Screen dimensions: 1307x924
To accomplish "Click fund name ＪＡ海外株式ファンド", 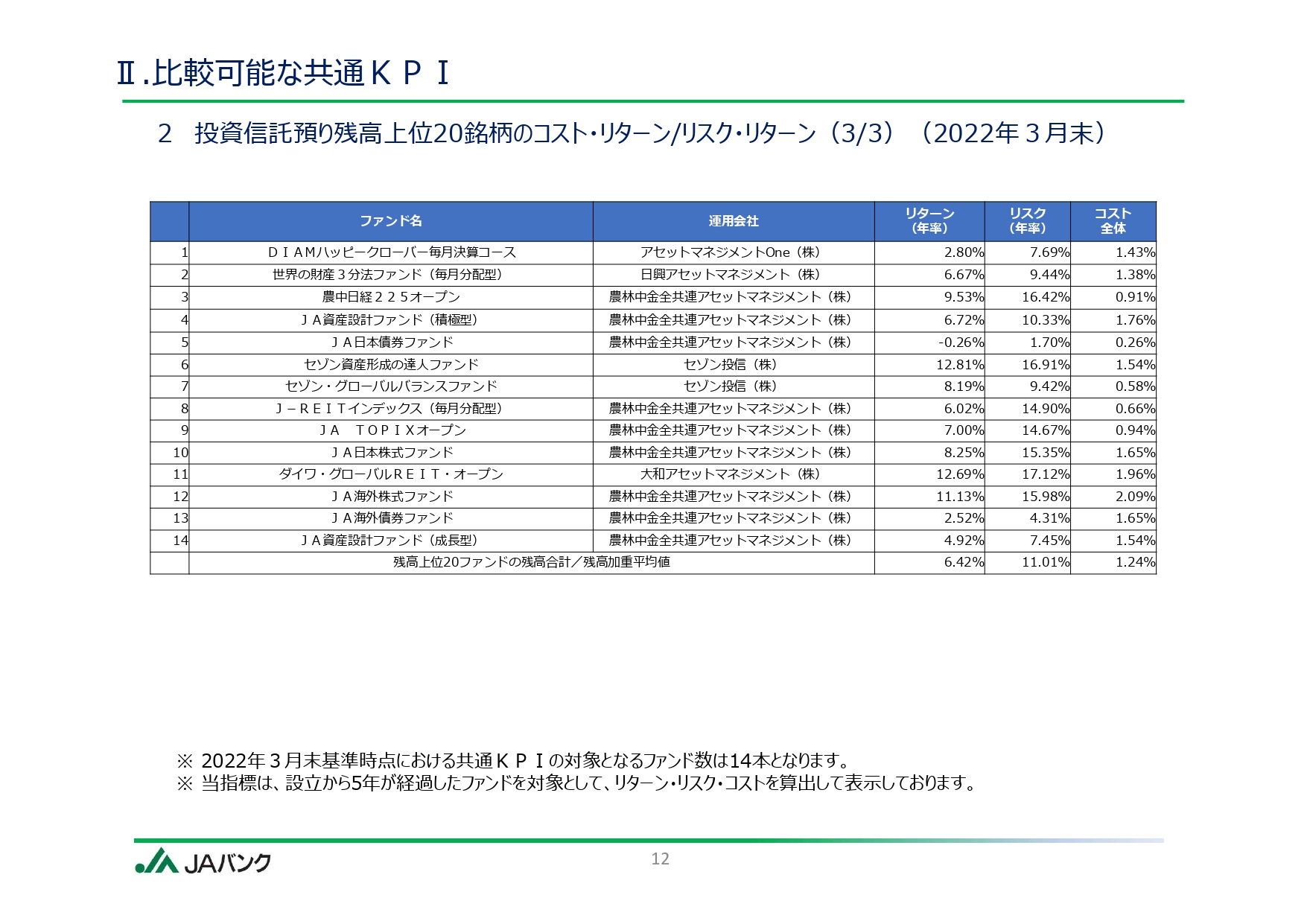I will 391,497.
